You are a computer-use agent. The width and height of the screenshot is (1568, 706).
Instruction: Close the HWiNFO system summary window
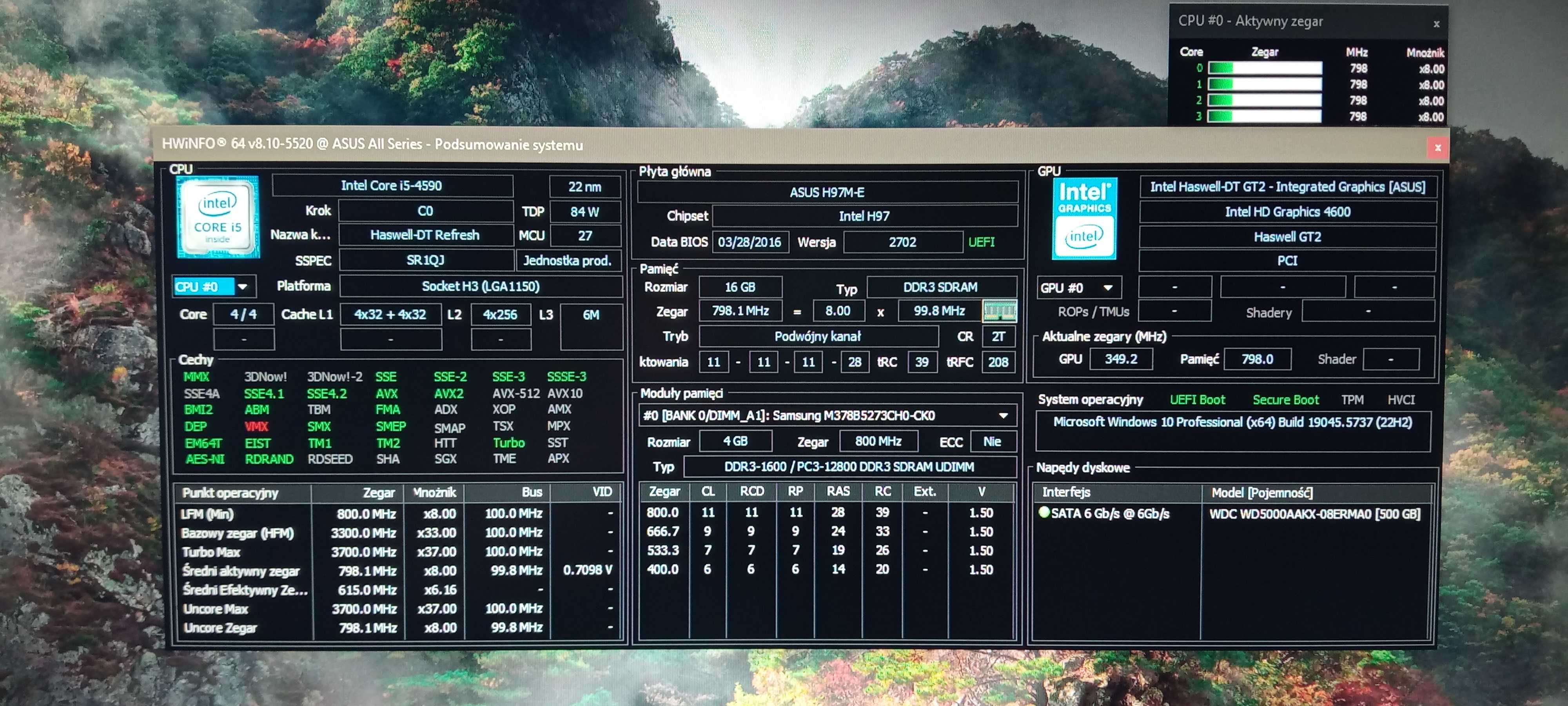[x=1438, y=147]
